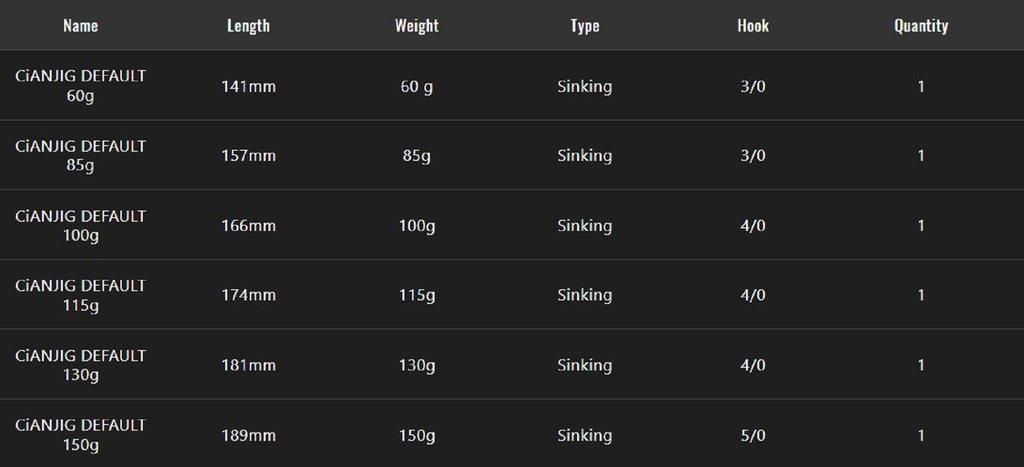
Task: Select the CiANJIG DEFAULT 85g name cell
Action: point(80,156)
